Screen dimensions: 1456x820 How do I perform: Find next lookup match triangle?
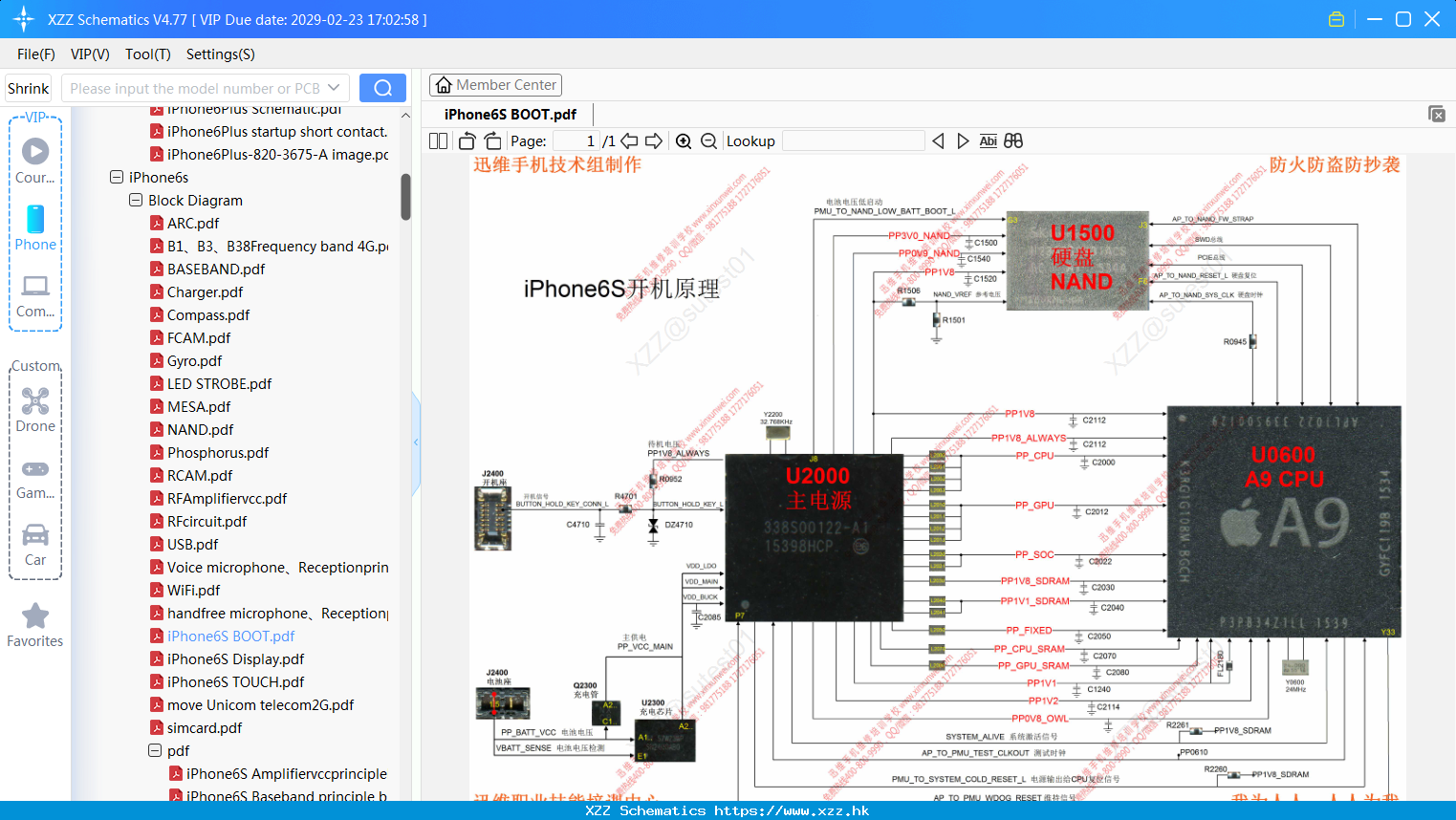[x=963, y=140]
